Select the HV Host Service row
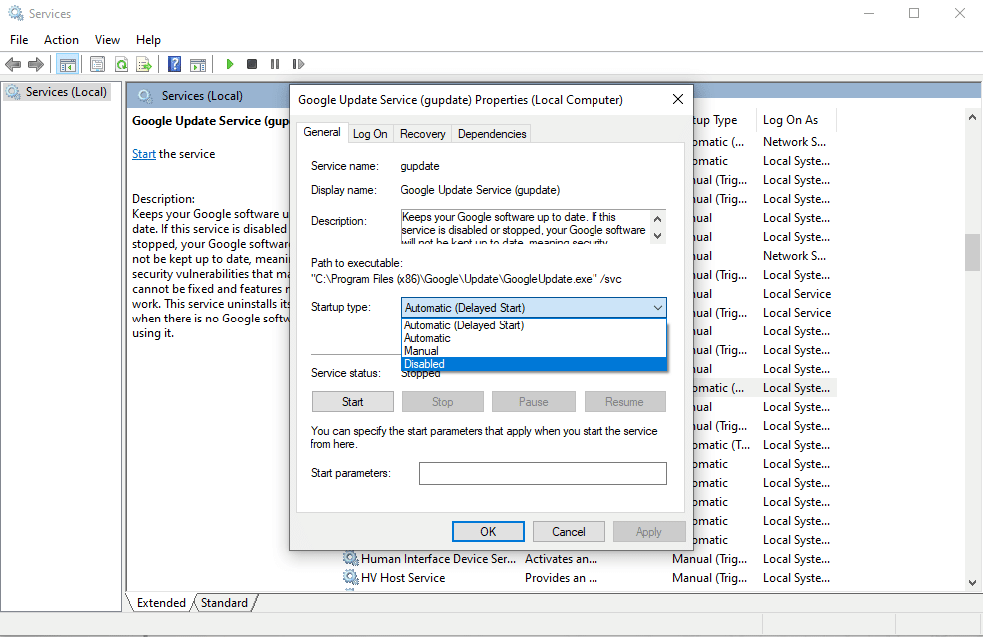983x637 pixels. pyautogui.click(x=587, y=577)
